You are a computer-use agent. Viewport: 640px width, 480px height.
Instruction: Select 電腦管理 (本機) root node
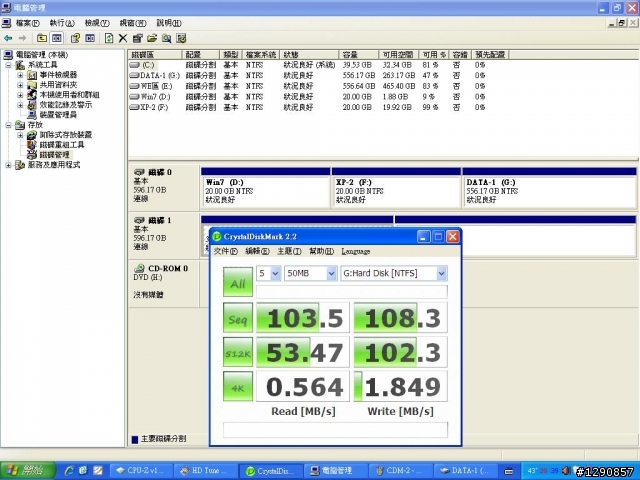point(42,55)
